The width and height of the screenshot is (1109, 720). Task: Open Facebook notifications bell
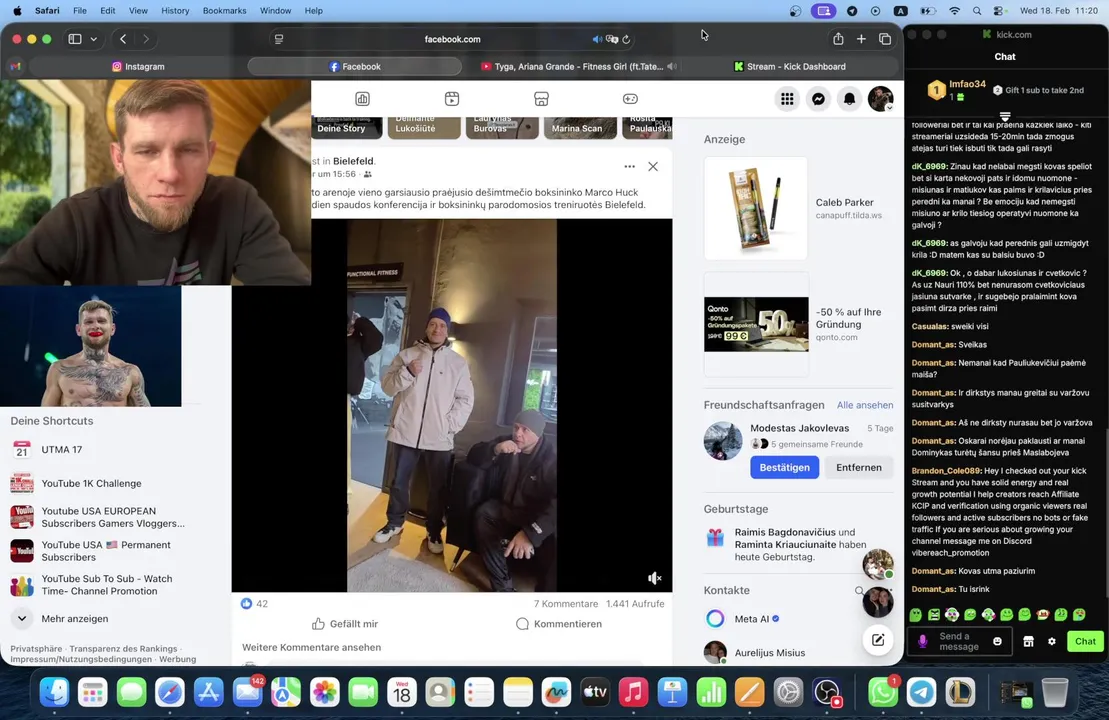tap(849, 99)
